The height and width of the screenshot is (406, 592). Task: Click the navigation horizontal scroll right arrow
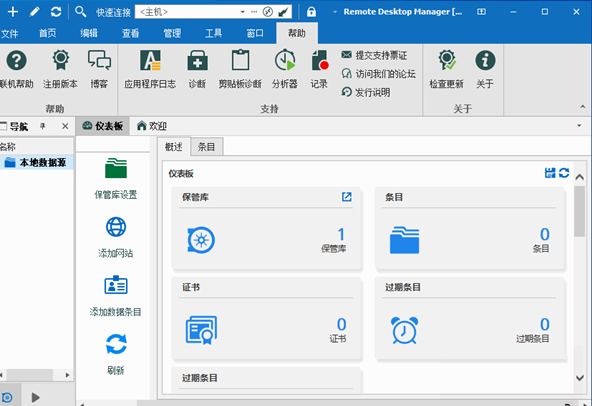[x=67, y=375]
